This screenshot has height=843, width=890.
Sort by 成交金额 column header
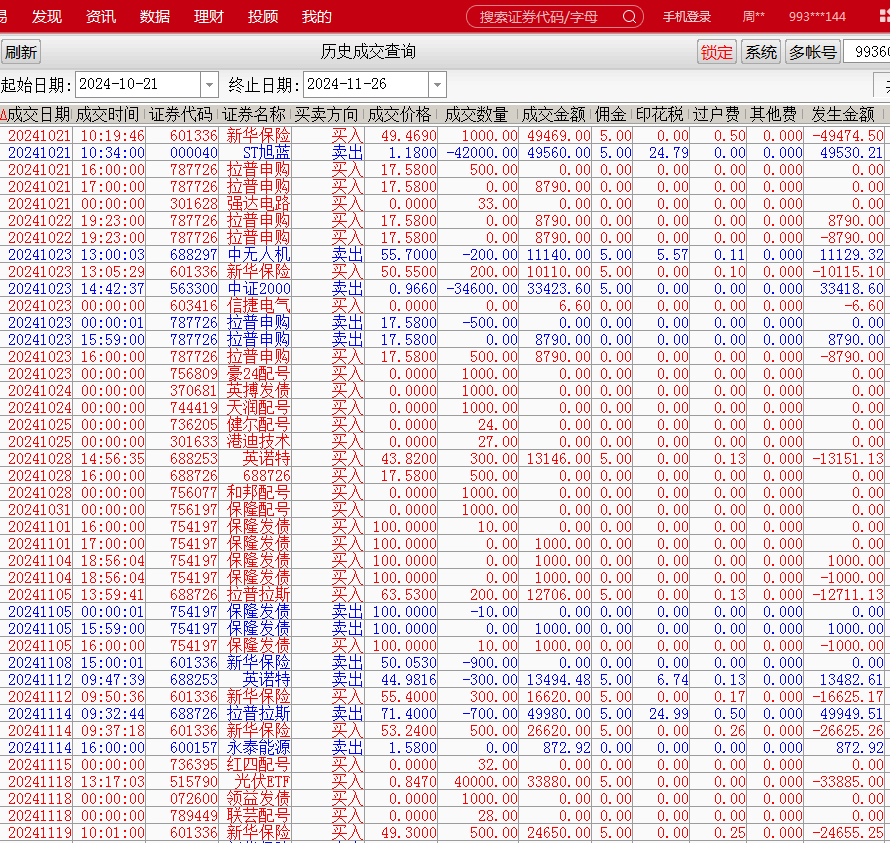click(x=553, y=115)
